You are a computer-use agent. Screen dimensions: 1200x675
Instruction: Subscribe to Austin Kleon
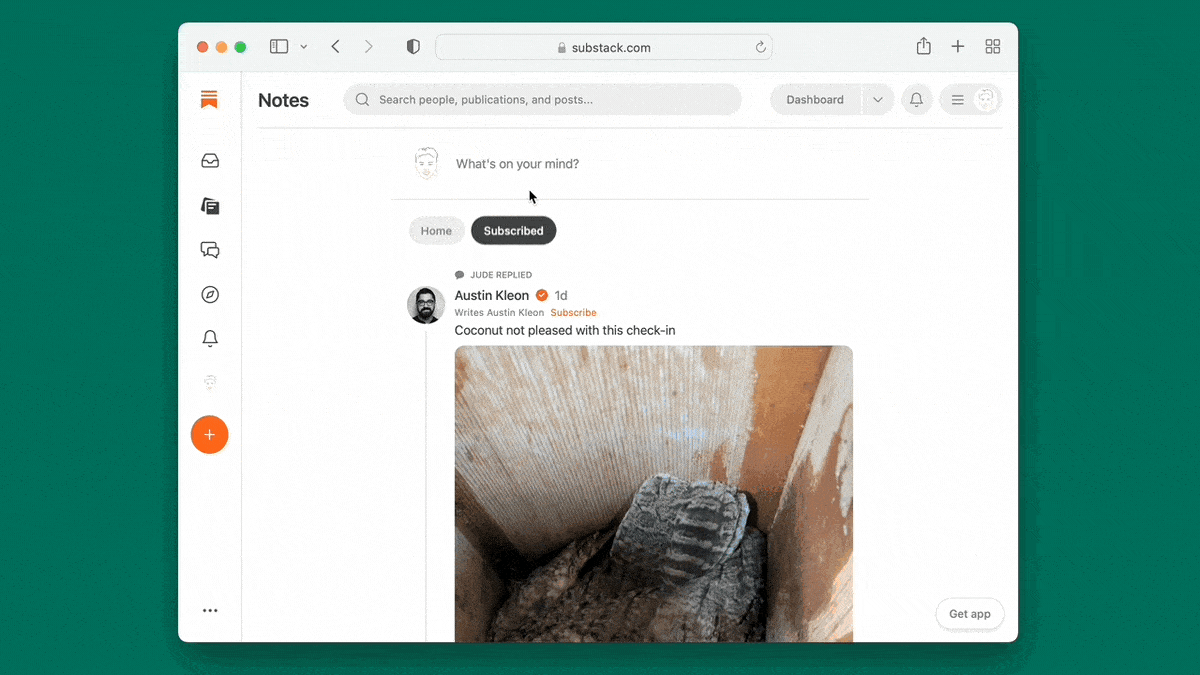pos(573,312)
